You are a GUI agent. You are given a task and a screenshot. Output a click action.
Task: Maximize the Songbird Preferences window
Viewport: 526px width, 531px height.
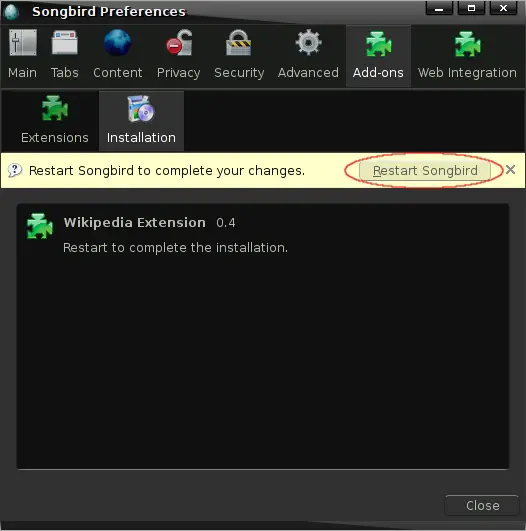471,8
